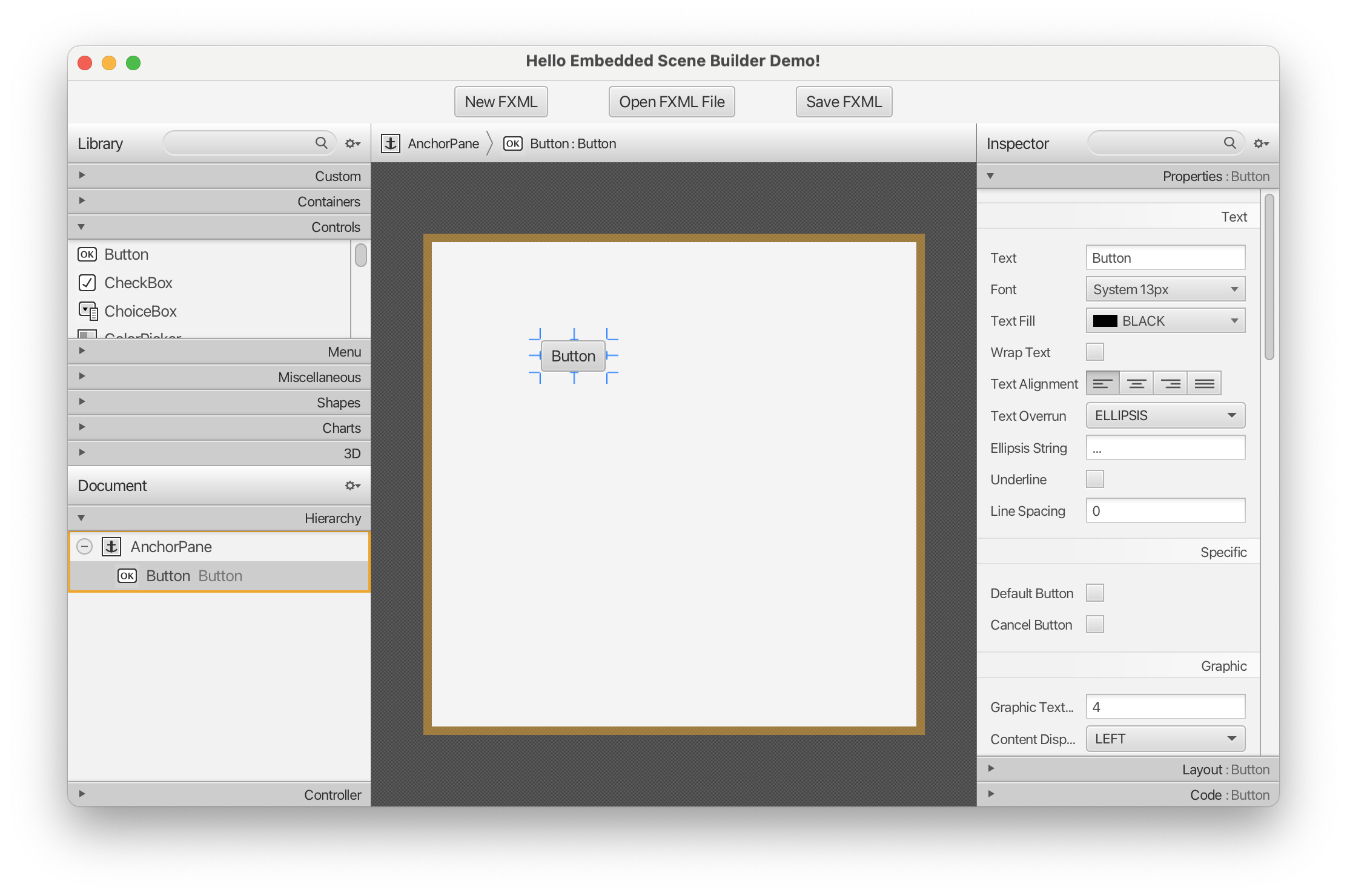
Task: Toggle the Wrap Text checkbox
Action: 1095,352
